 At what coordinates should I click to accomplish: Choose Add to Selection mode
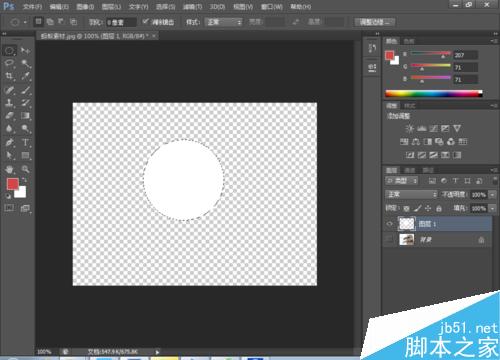click(x=50, y=22)
